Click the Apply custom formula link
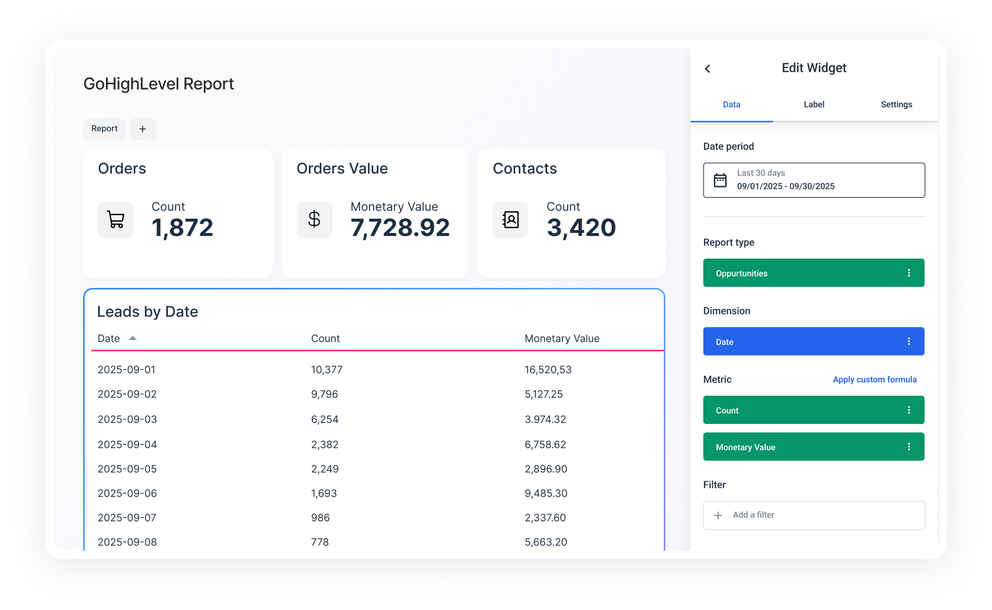Viewport: 992px width, 610px height. coord(875,379)
